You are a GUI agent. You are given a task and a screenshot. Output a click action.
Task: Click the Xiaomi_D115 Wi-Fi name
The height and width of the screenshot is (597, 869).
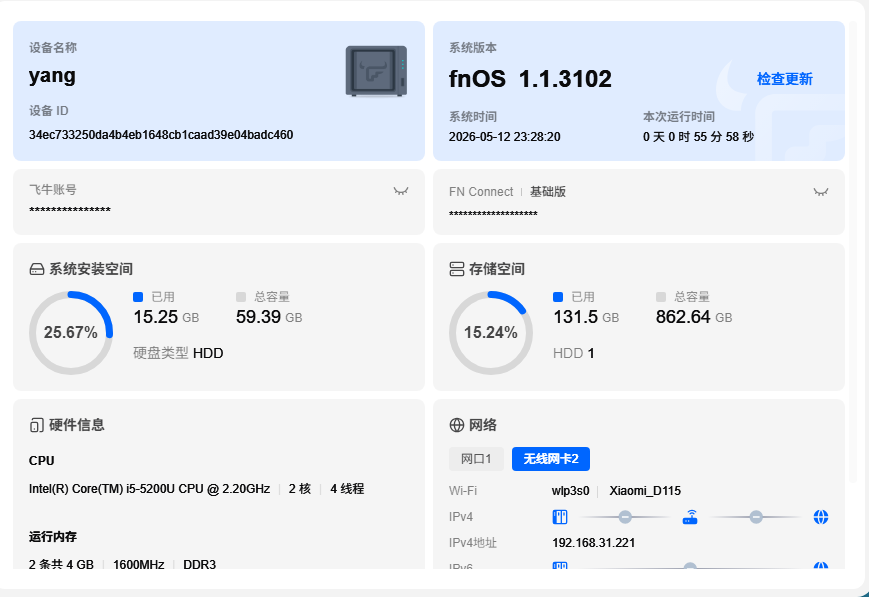pyautogui.click(x=645, y=491)
